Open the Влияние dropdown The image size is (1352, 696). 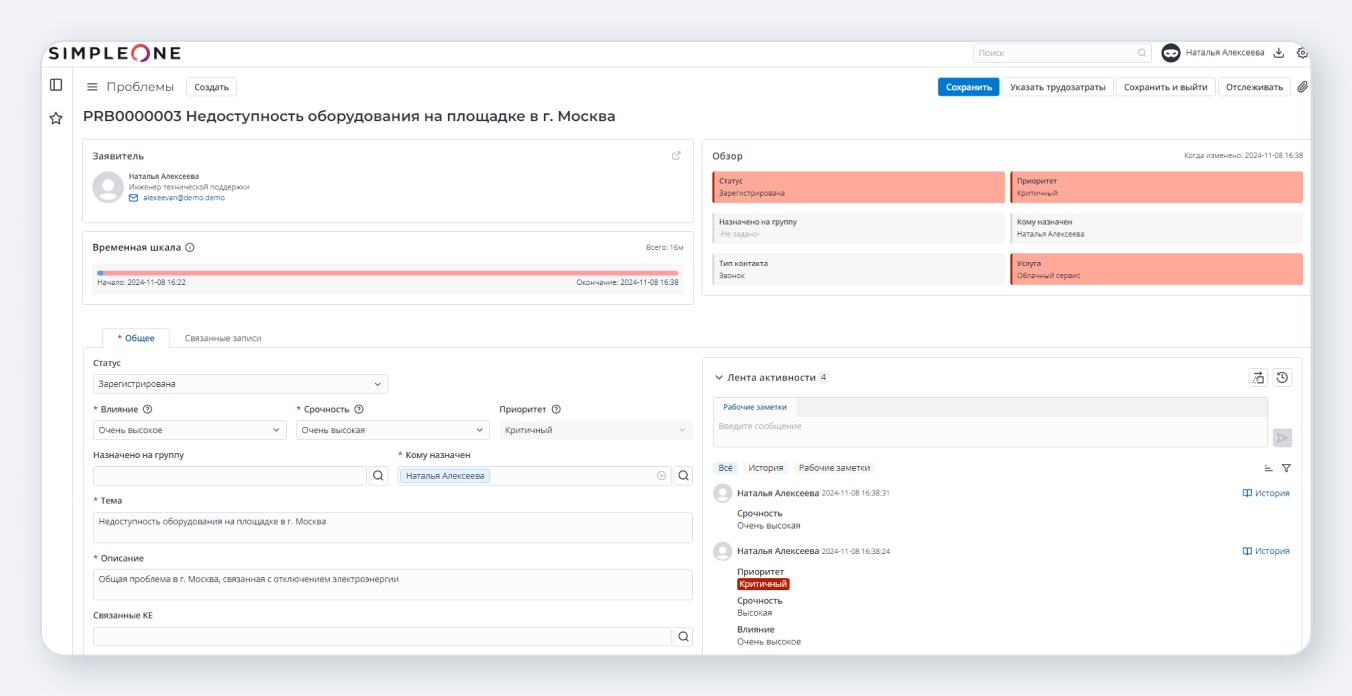(190, 430)
